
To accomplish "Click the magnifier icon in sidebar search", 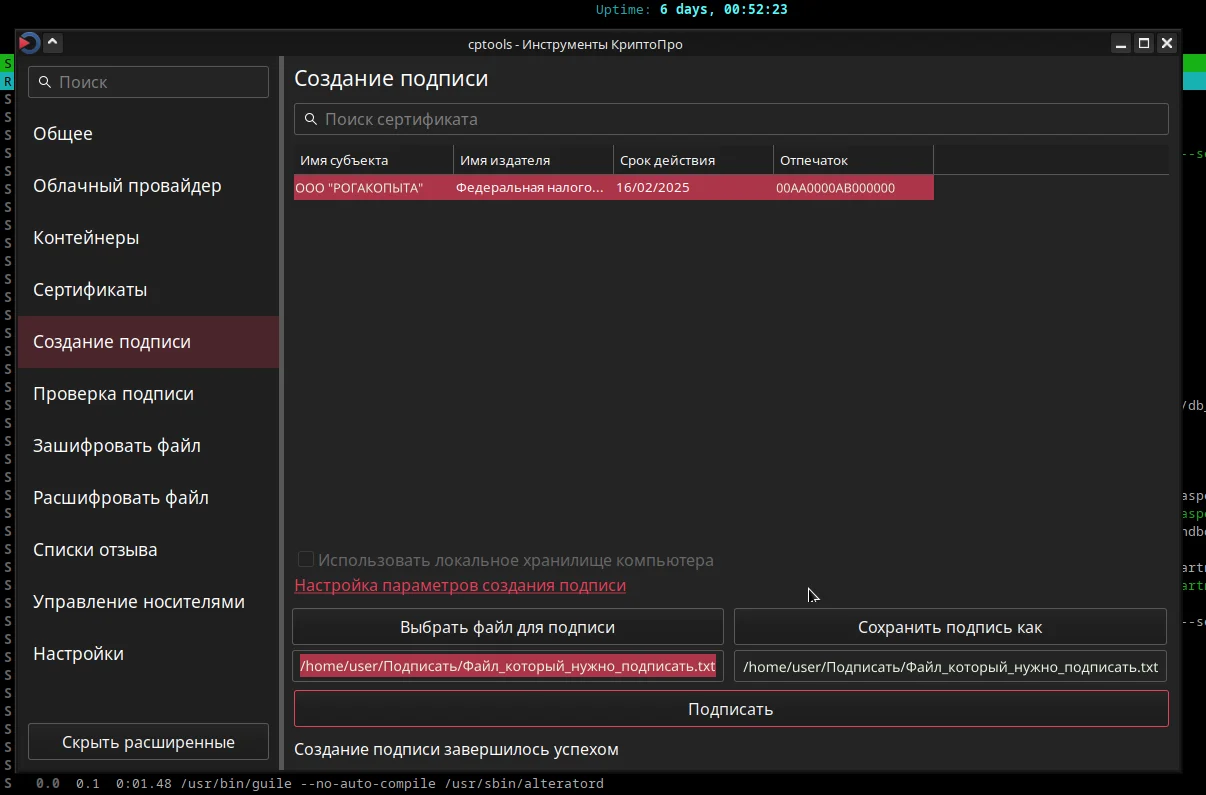I will [44, 82].
